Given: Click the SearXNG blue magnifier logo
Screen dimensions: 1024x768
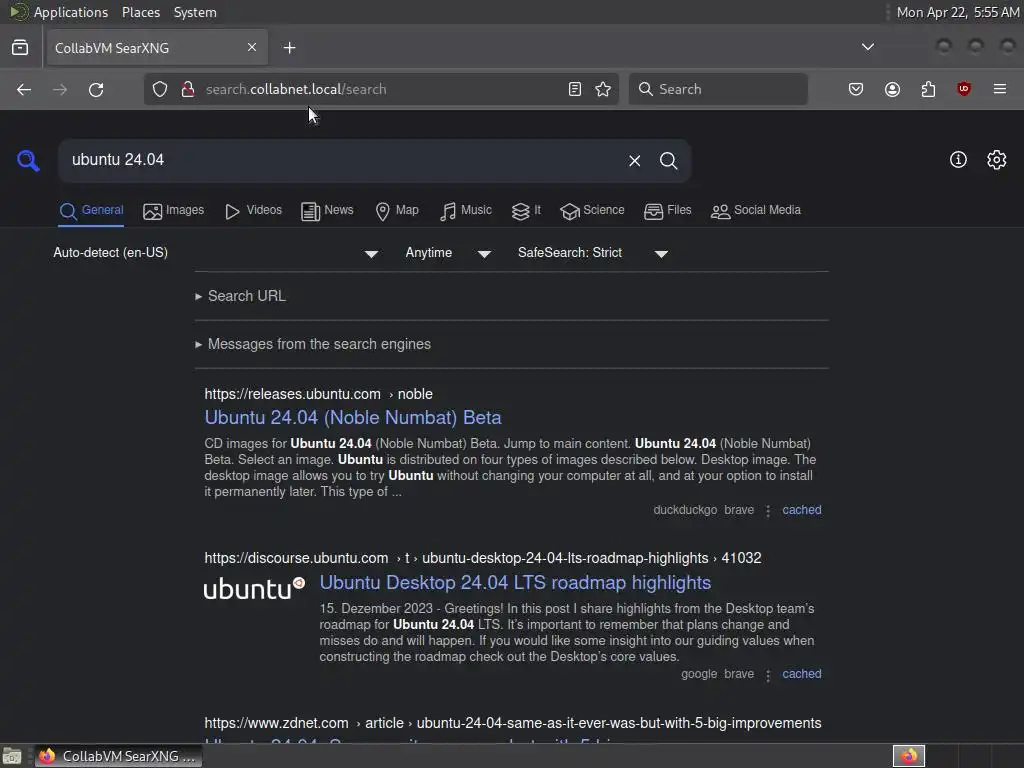Looking at the screenshot, I should (x=28, y=160).
